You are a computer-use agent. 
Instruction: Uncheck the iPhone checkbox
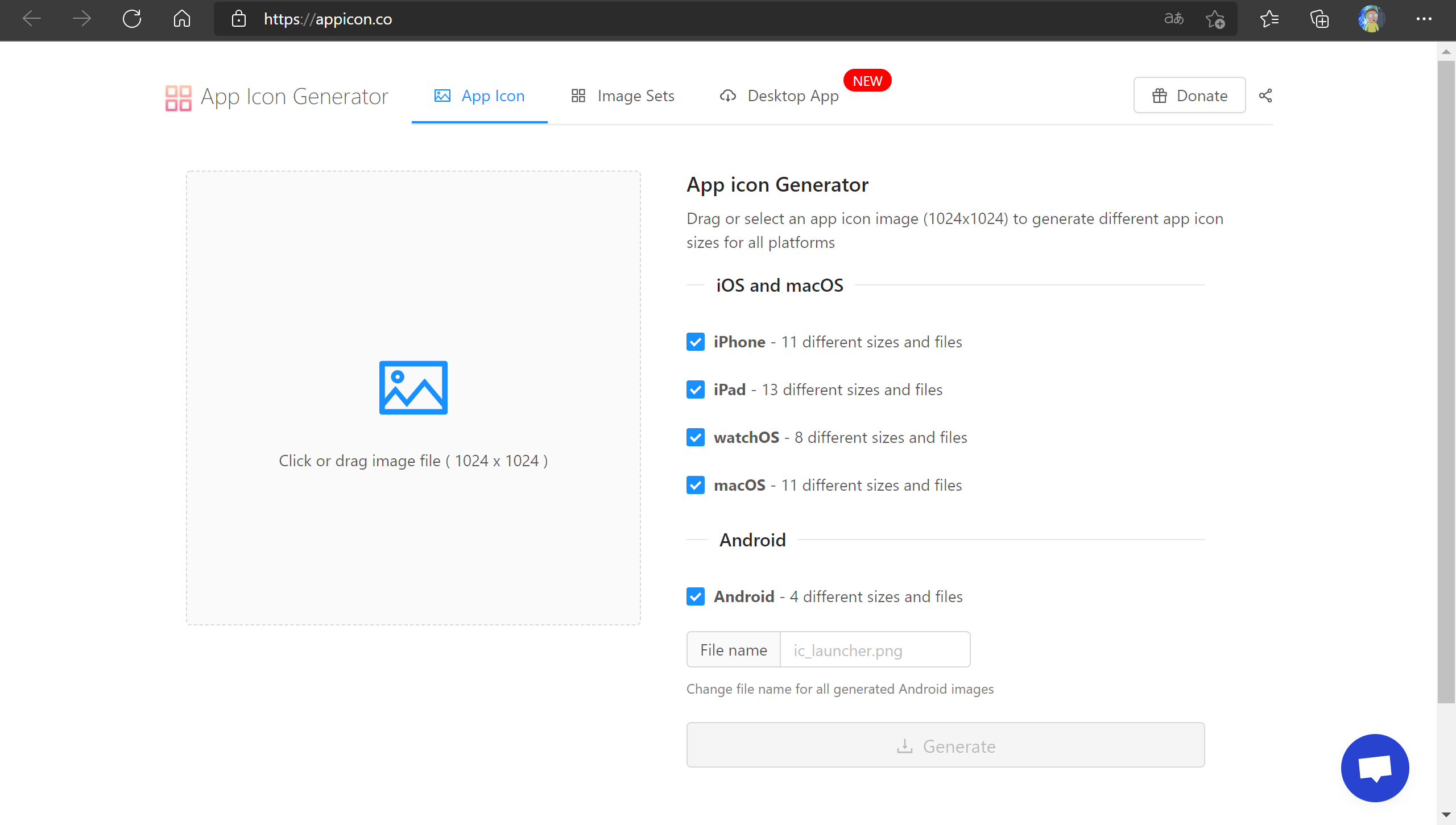coord(696,342)
